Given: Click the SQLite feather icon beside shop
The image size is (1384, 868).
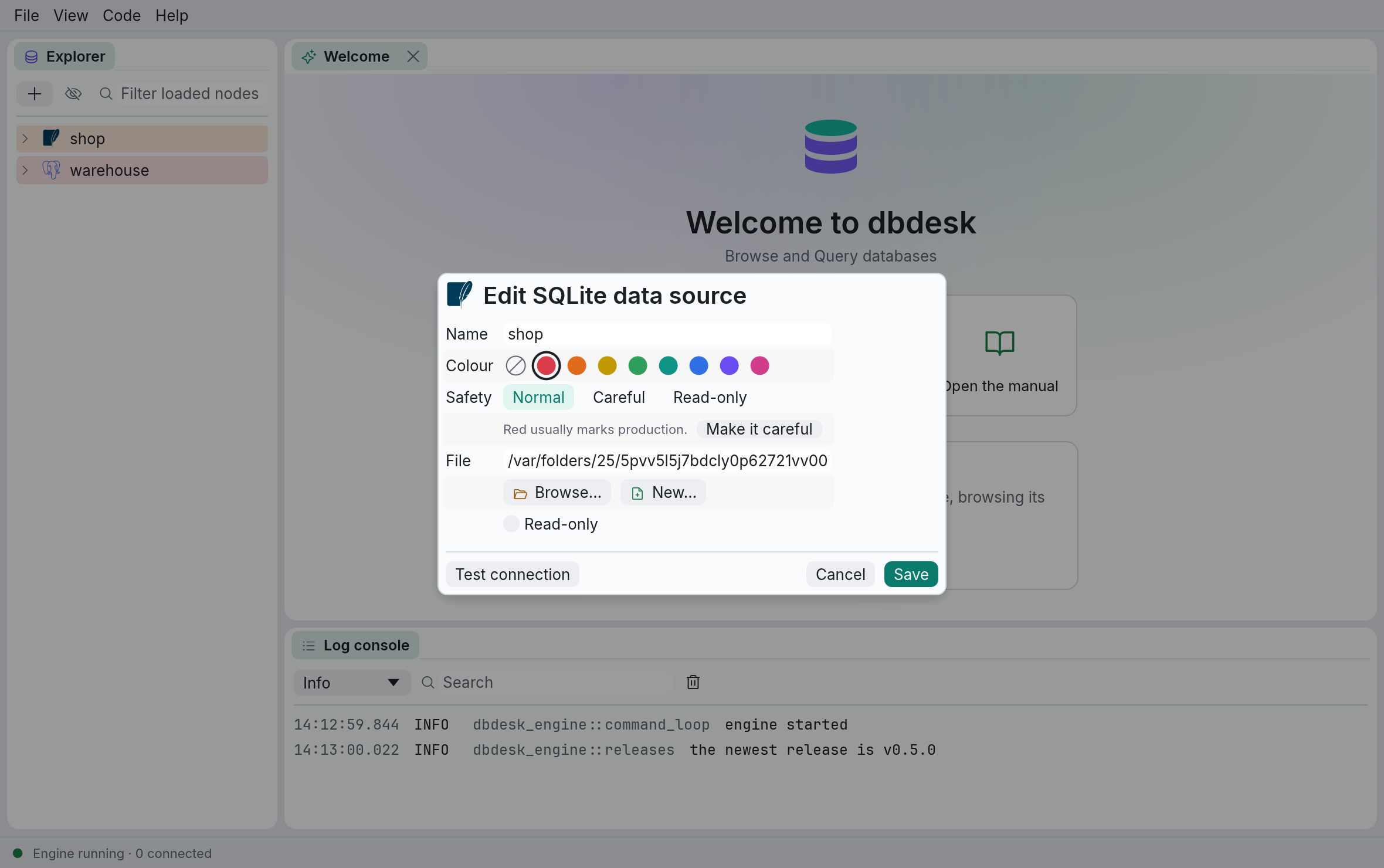Looking at the screenshot, I should (x=52, y=138).
